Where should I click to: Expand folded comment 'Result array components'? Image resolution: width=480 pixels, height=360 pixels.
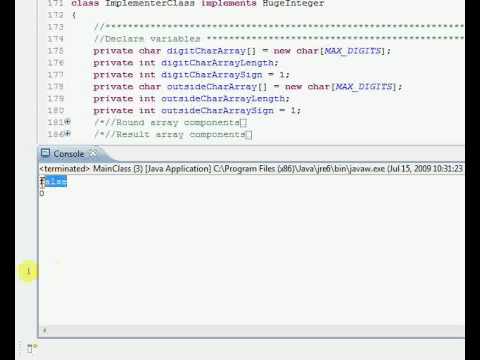(68, 134)
